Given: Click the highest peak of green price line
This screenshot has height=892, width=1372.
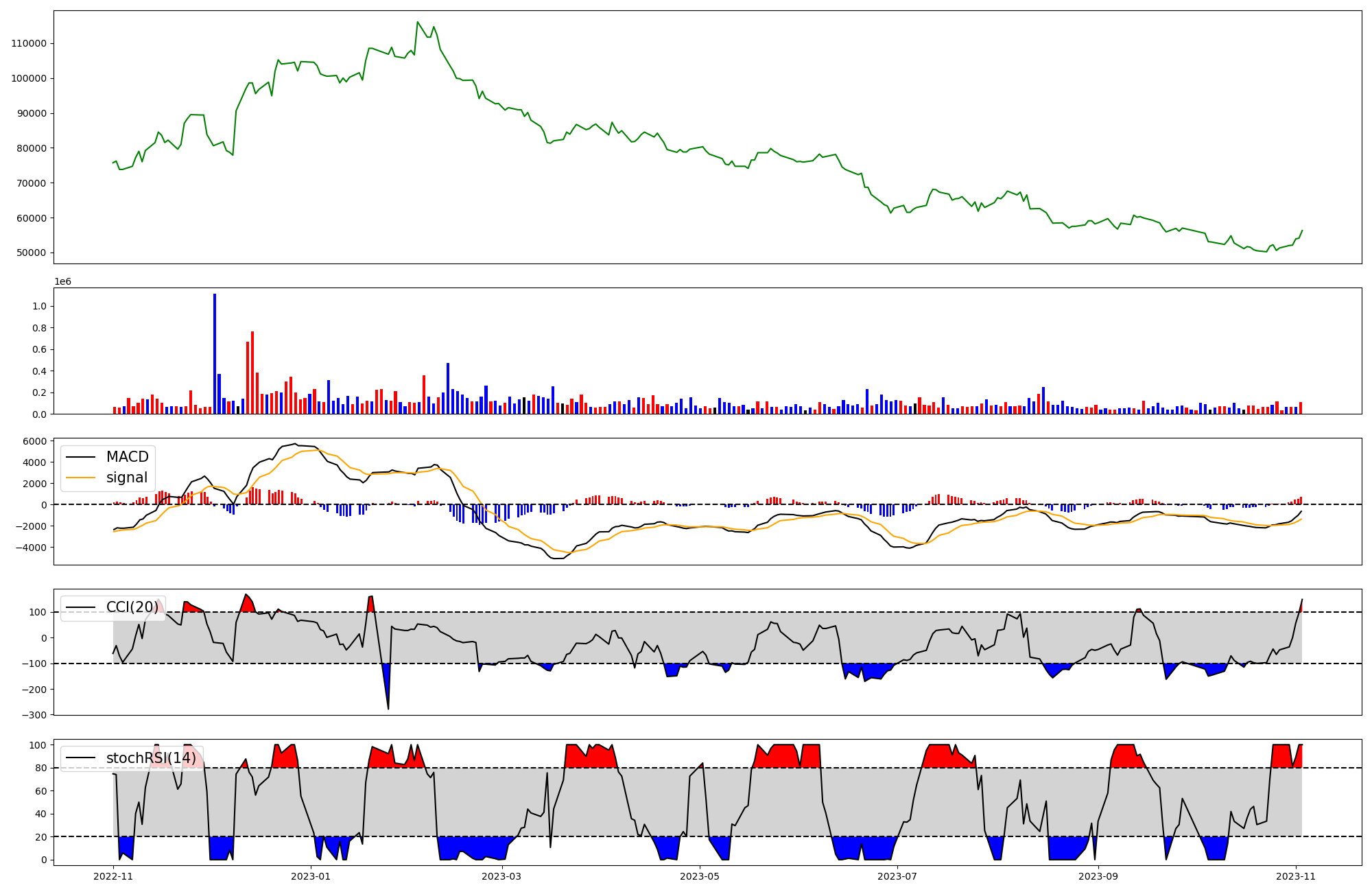Looking at the screenshot, I should 418,23.
